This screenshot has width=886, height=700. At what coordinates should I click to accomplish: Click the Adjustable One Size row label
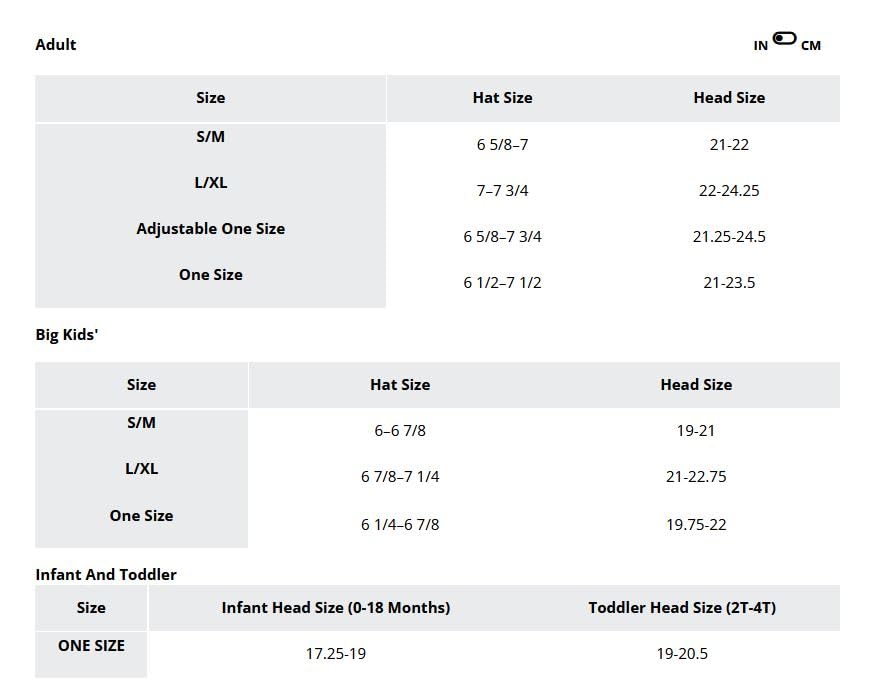click(x=210, y=229)
